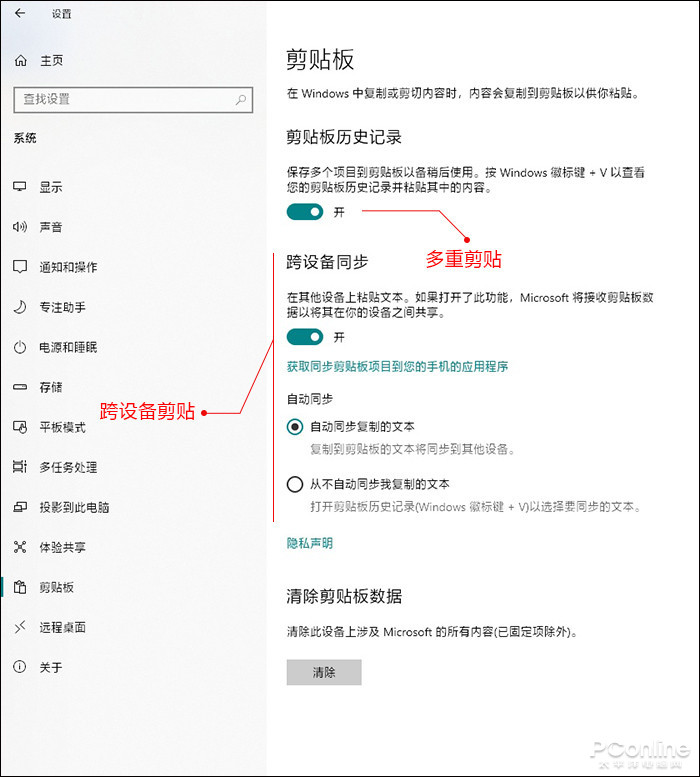The width and height of the screenshot is (700, 777).
Task: Open Sound (声音) speaker icon
Action: 20,227
